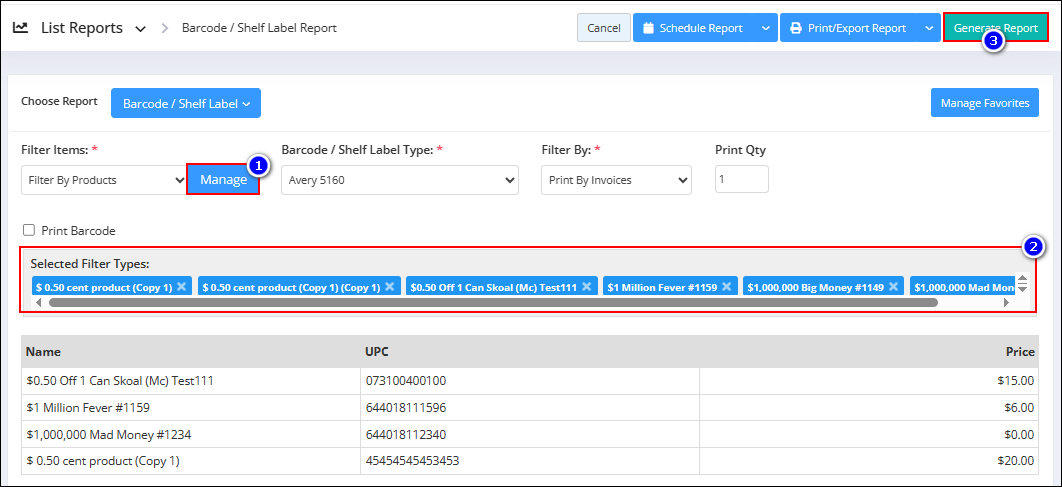Click Schedule Report button

tap(694, 28)
